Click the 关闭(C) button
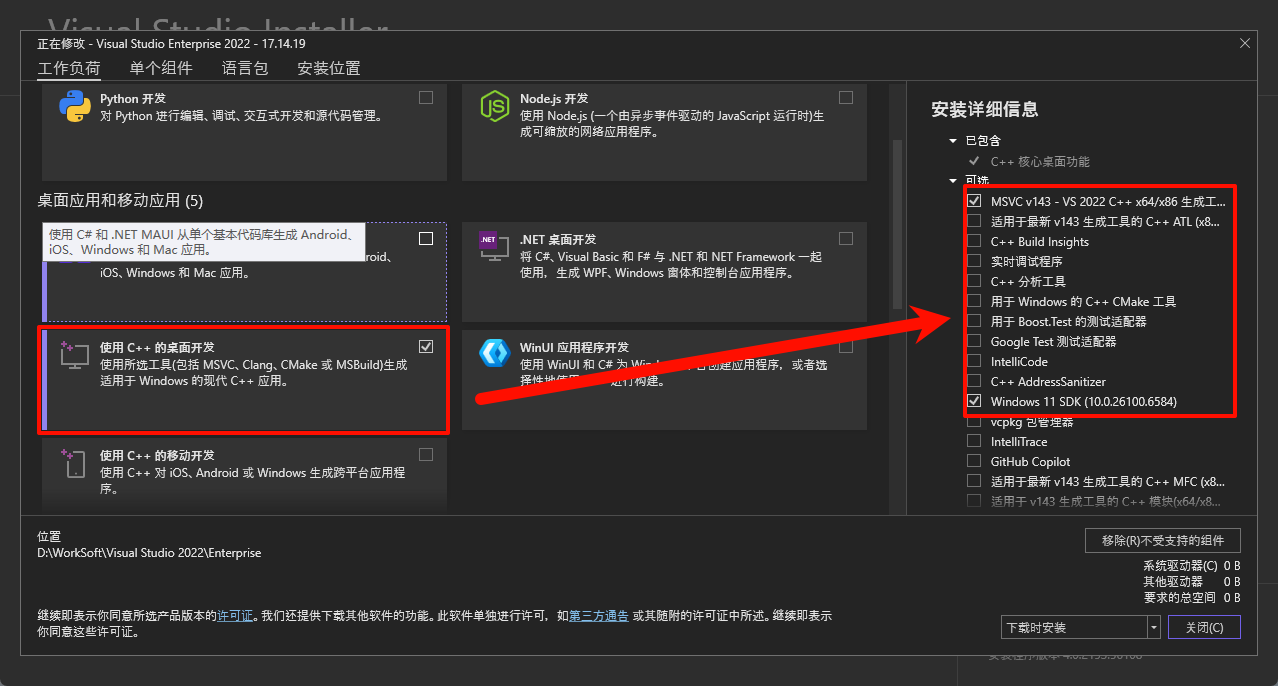 tap(1204, 627)
